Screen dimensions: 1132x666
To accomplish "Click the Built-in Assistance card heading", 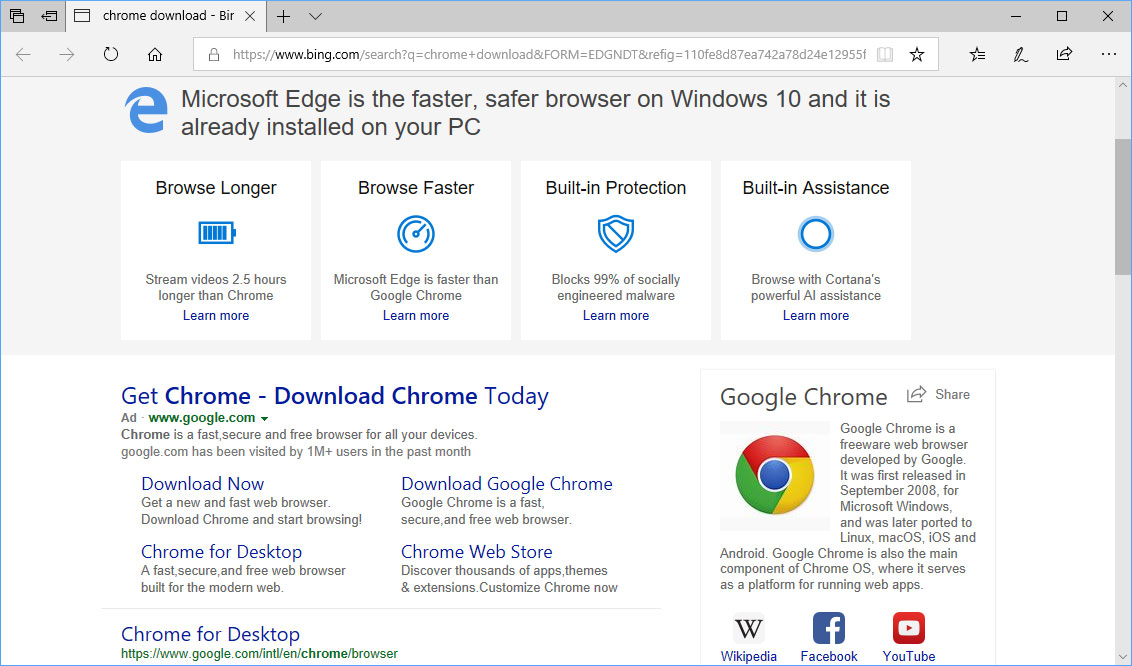I will (816, 188).
